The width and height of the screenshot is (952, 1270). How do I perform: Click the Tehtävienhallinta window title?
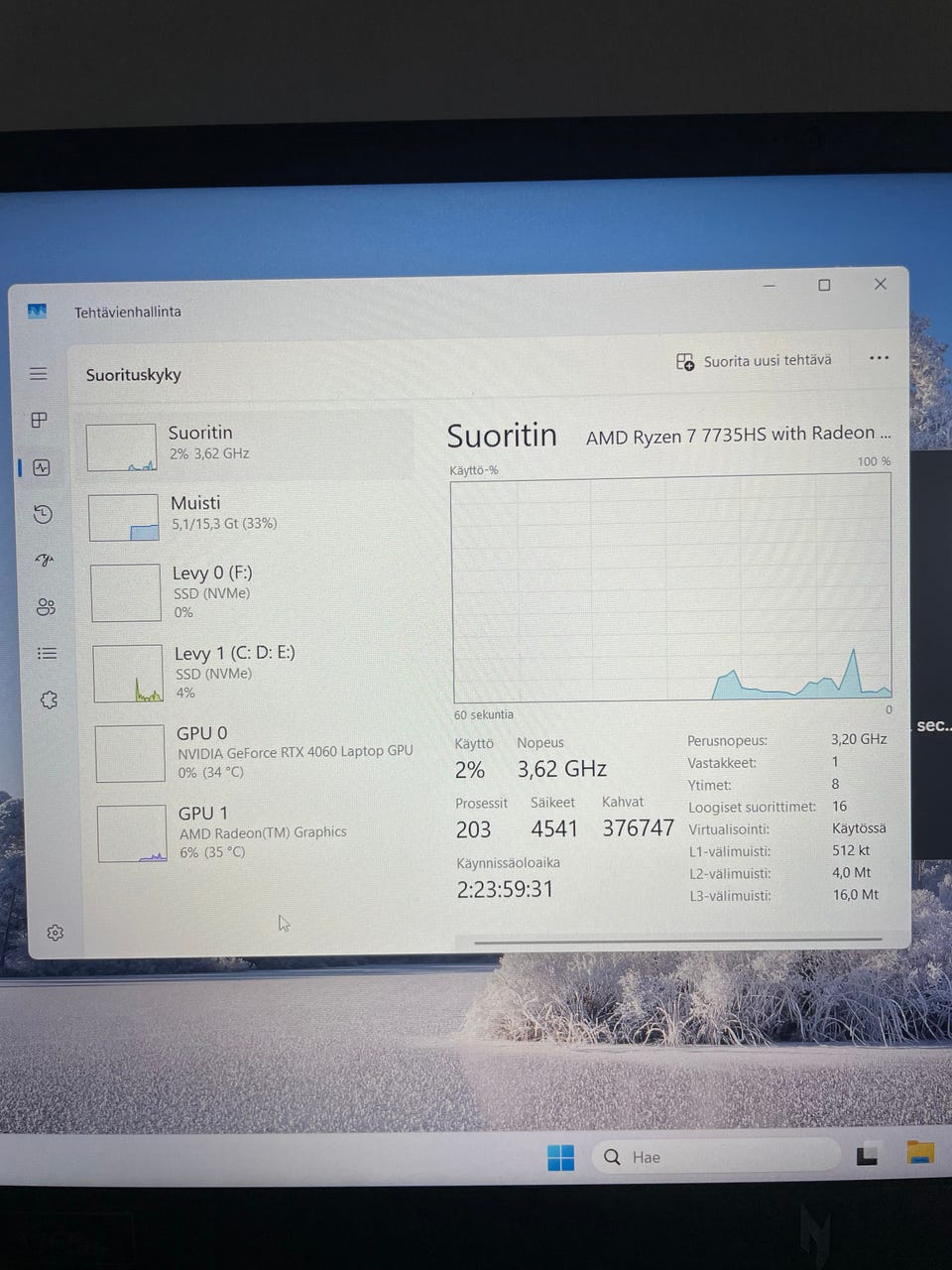(128, 312)
